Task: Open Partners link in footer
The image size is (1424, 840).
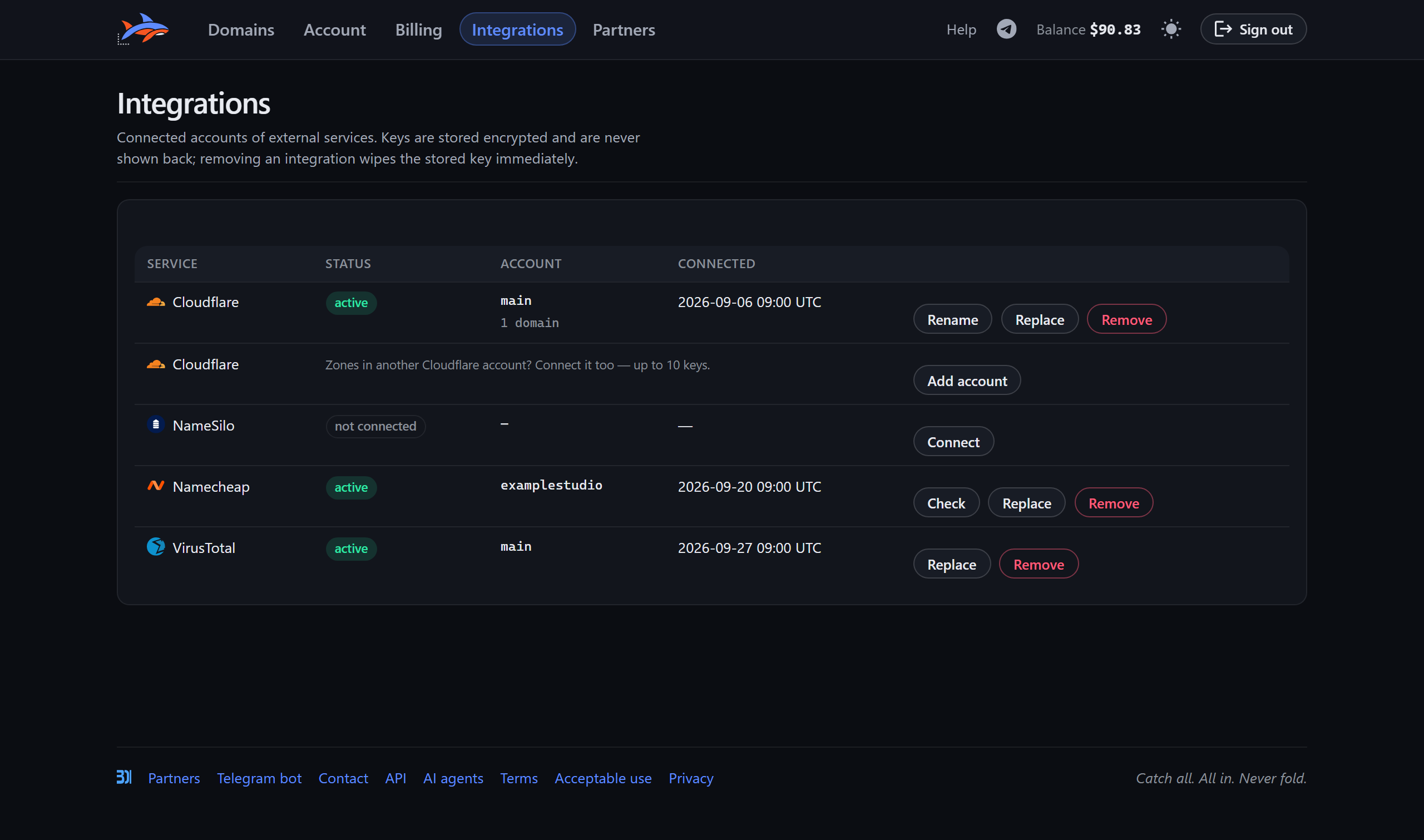Action: 174,778
